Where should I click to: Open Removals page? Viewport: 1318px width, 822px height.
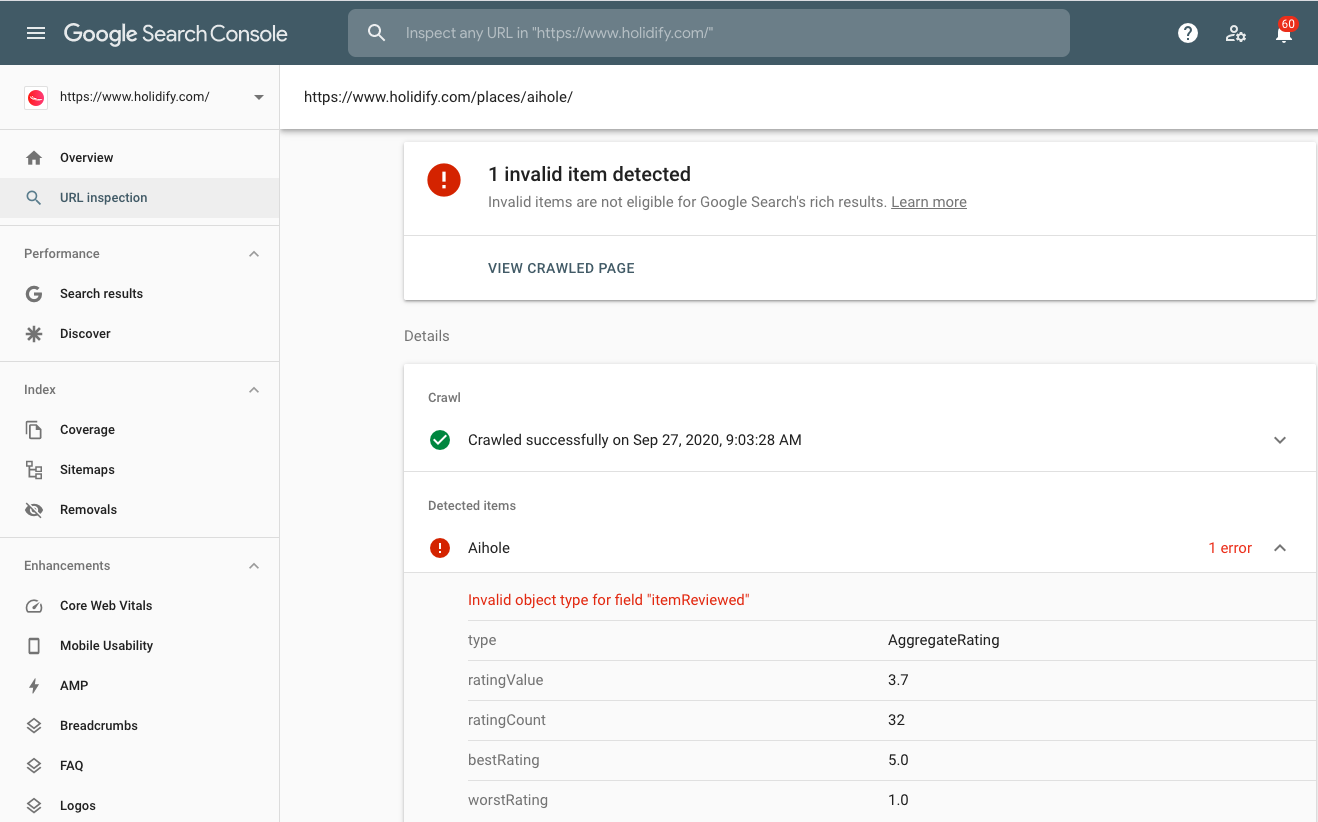point(140,510)
